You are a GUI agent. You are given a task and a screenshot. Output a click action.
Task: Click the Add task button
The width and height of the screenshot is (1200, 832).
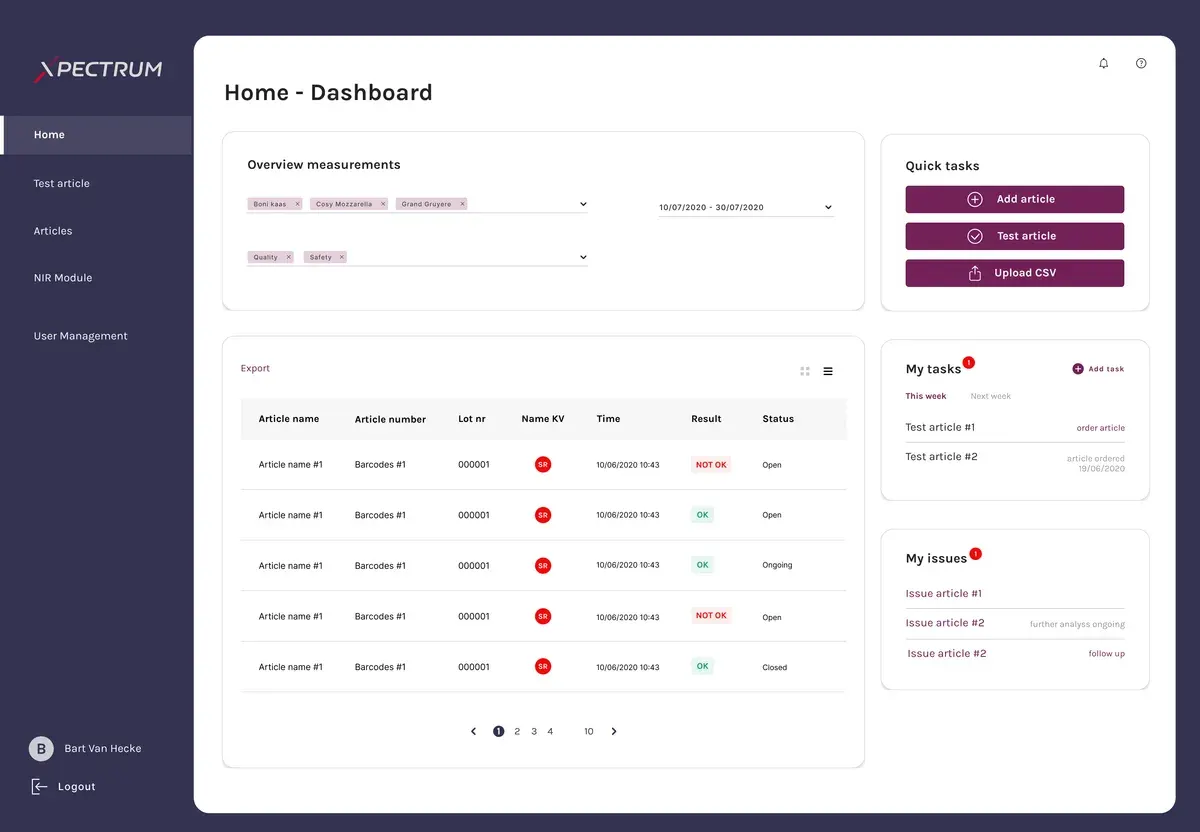point(1098,369)
